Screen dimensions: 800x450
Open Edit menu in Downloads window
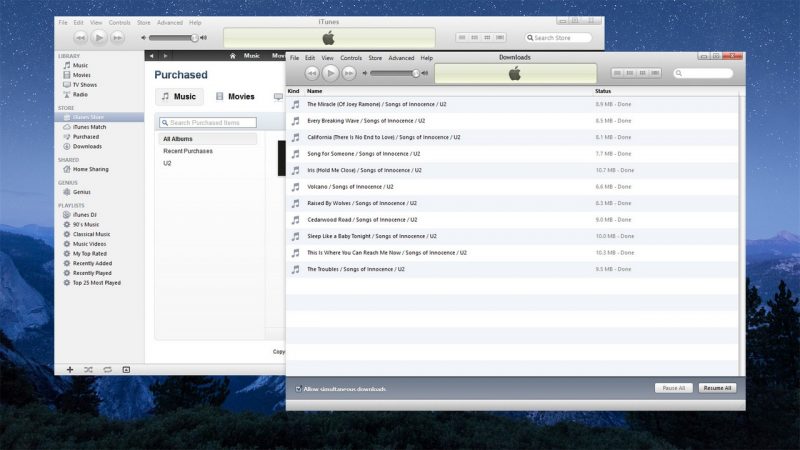click(x=310, y=58)
